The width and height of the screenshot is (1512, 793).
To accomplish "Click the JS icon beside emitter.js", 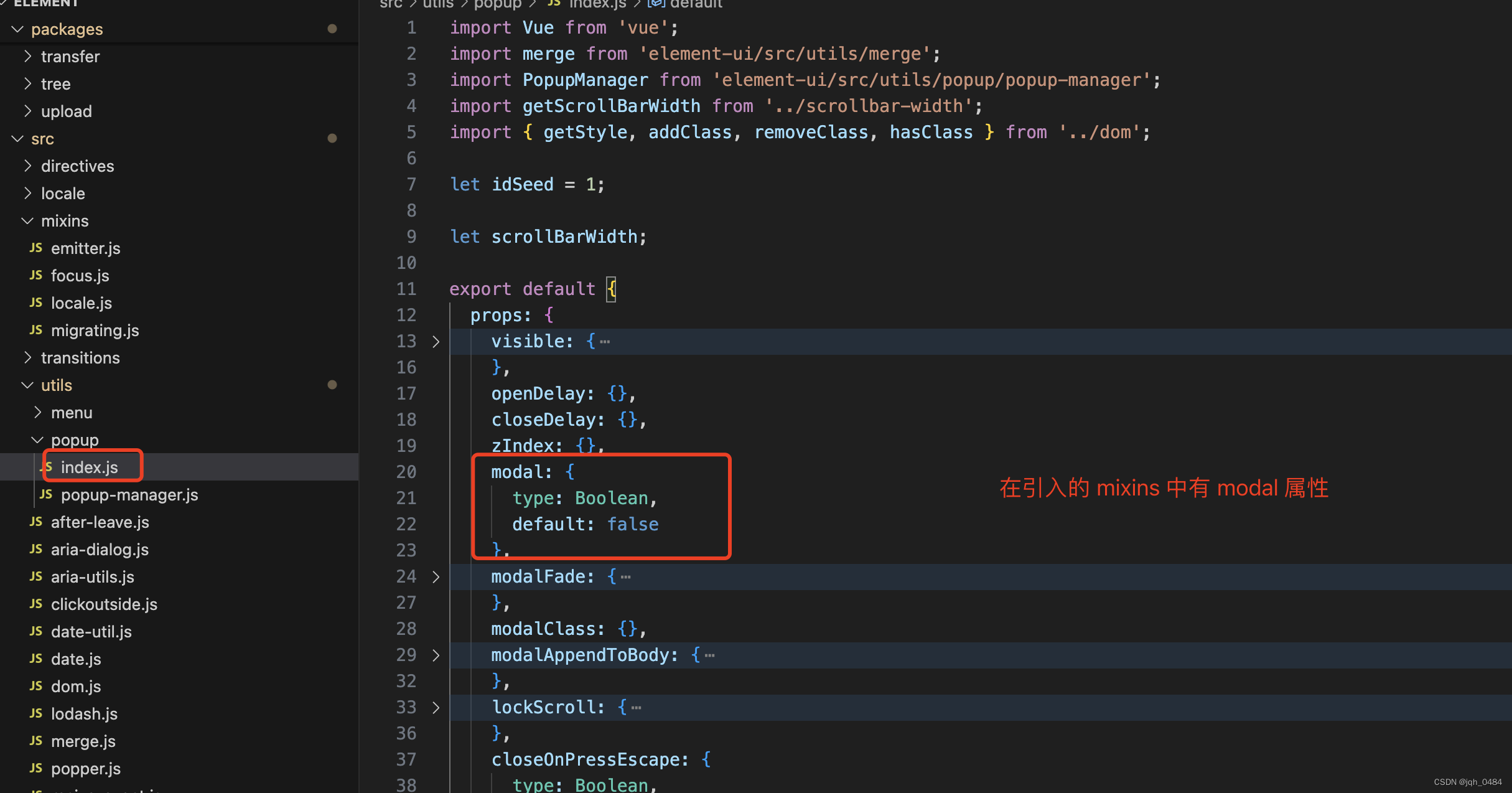I will (36, 248).
